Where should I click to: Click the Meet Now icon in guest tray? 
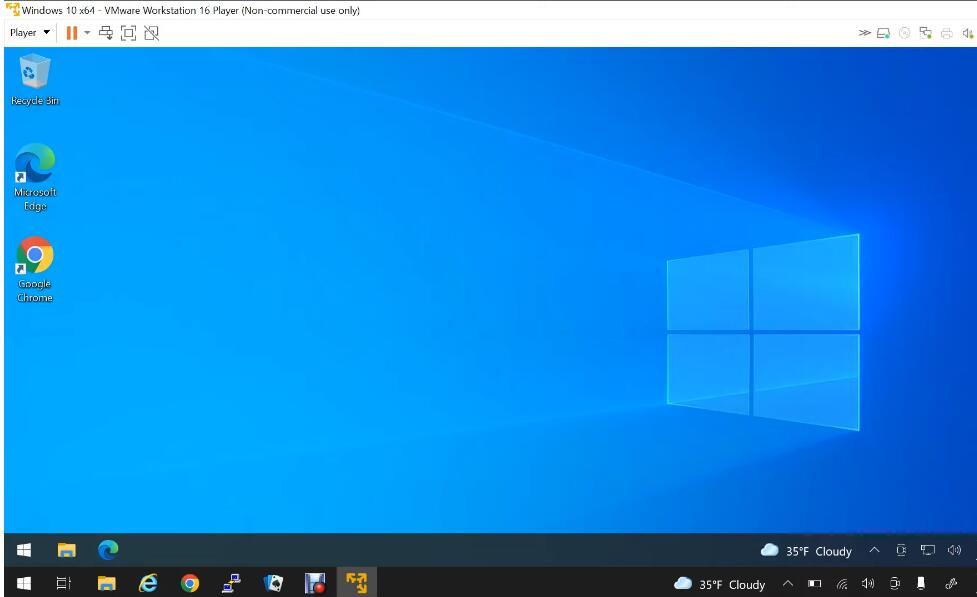click(901, 550)
